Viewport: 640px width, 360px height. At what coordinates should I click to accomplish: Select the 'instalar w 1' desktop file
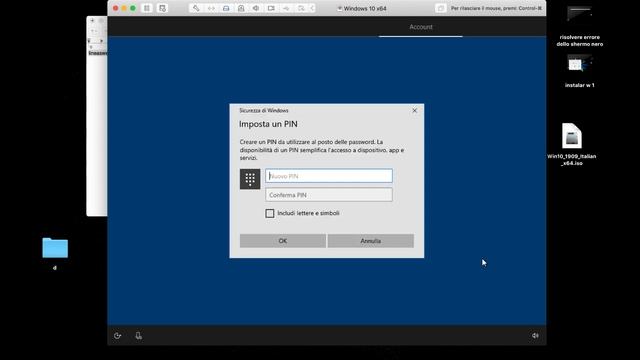pyautogui.click(x=580, y=71)
